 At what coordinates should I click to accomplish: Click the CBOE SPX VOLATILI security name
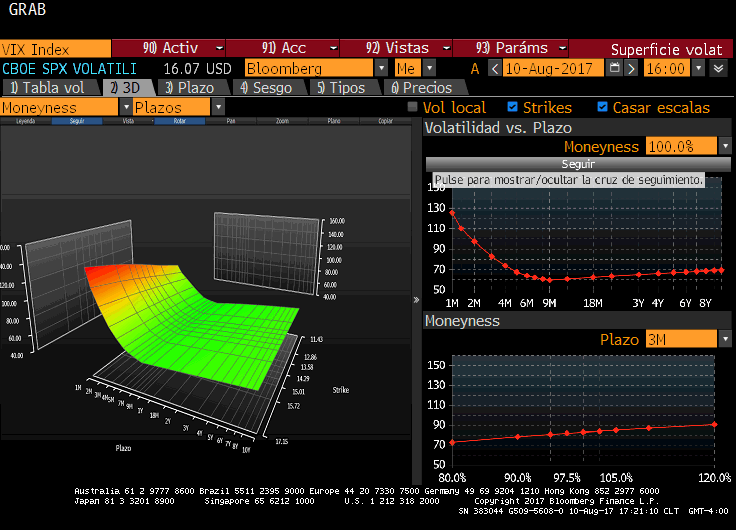point(69,69)
